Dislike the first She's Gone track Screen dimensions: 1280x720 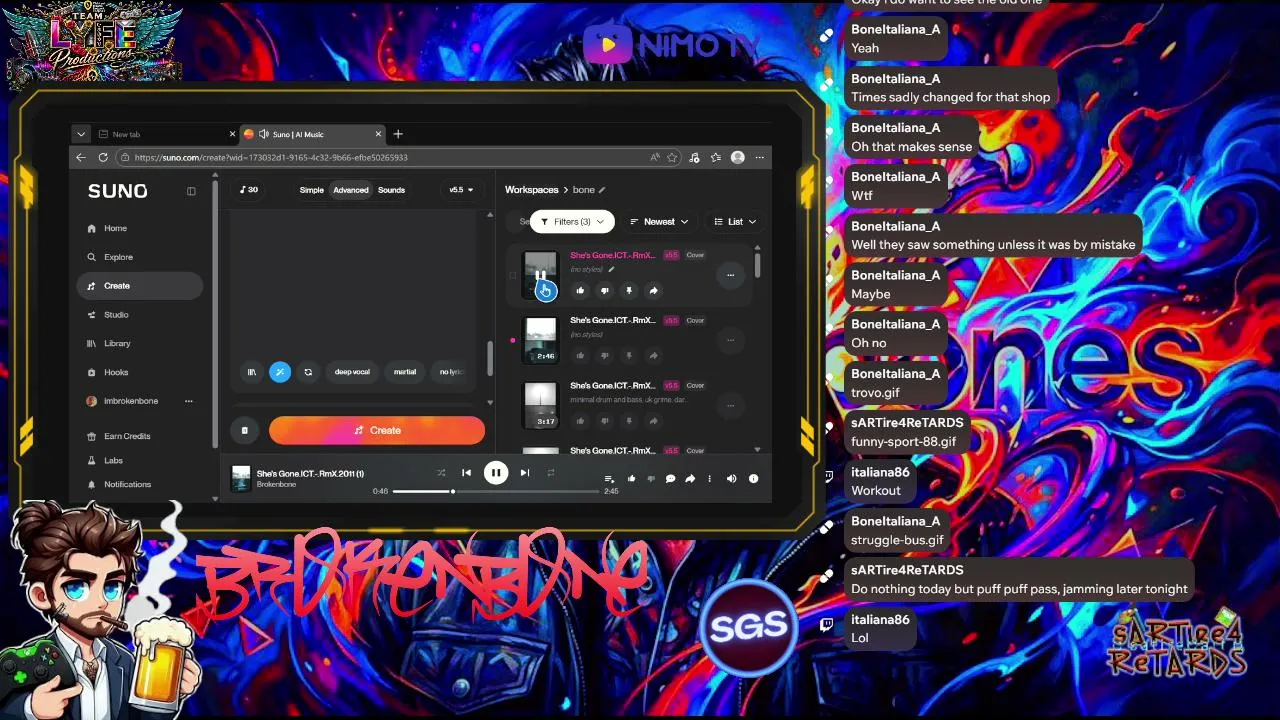(604, 290)
